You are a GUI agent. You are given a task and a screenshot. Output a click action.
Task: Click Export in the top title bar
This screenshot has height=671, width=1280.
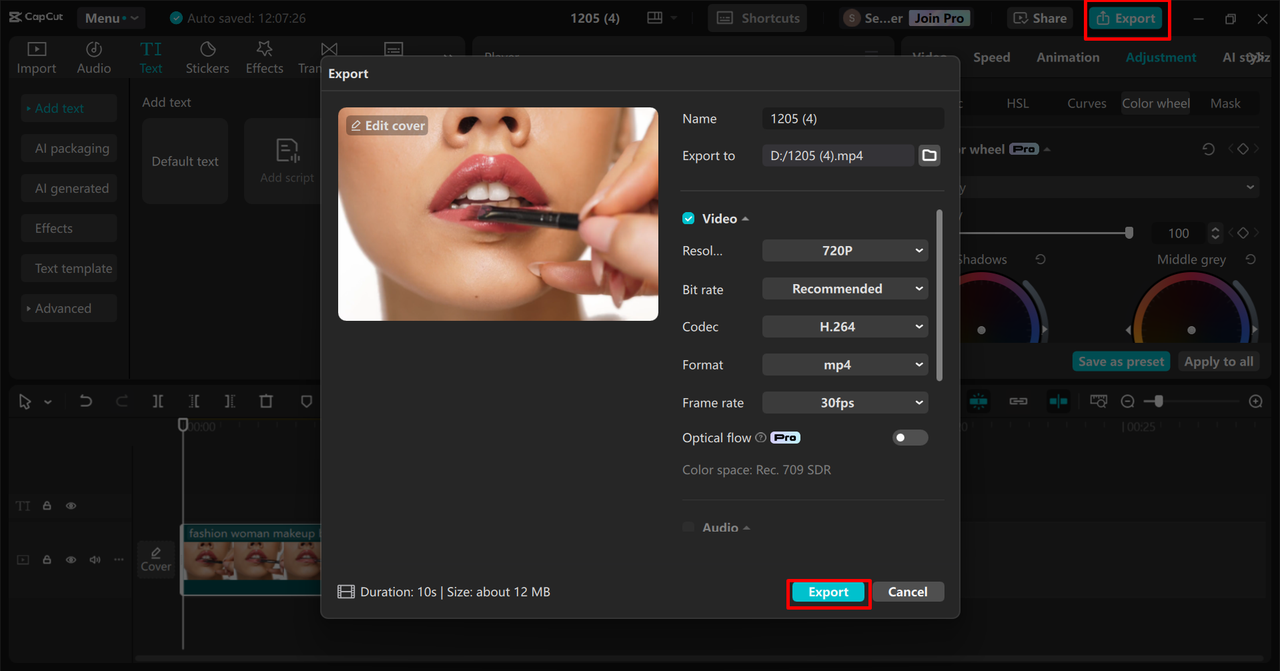(1126, 18)
